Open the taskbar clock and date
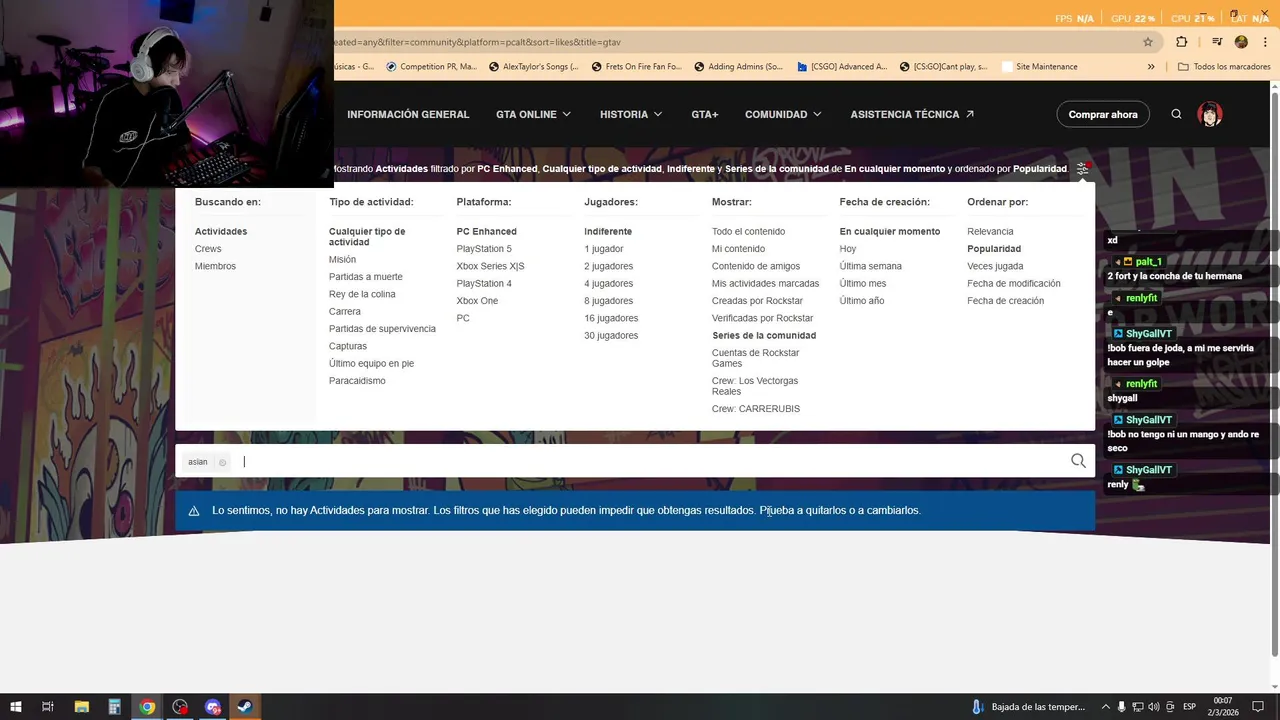The width and height of the screenshot is (1280, 720). pos(1224,707)
